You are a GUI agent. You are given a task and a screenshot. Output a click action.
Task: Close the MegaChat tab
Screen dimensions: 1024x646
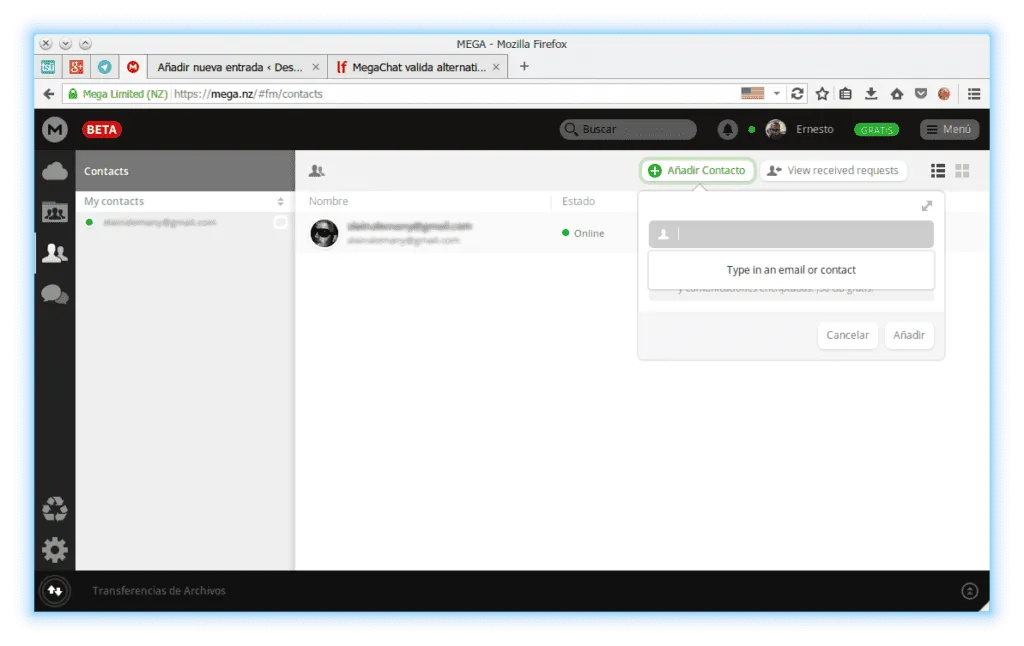[496, 67]
